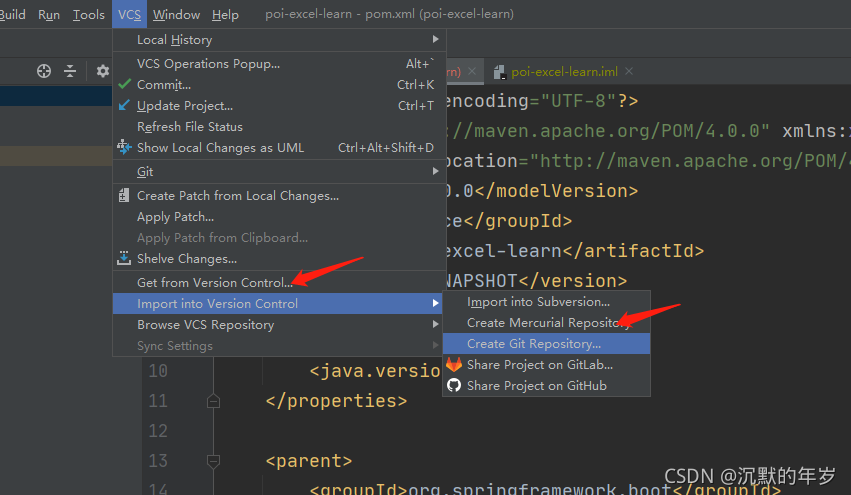Collapse the parent tag fold marker on line 13
The width and height of the screenshot is (851, 495).
click(x=213, y=461)
